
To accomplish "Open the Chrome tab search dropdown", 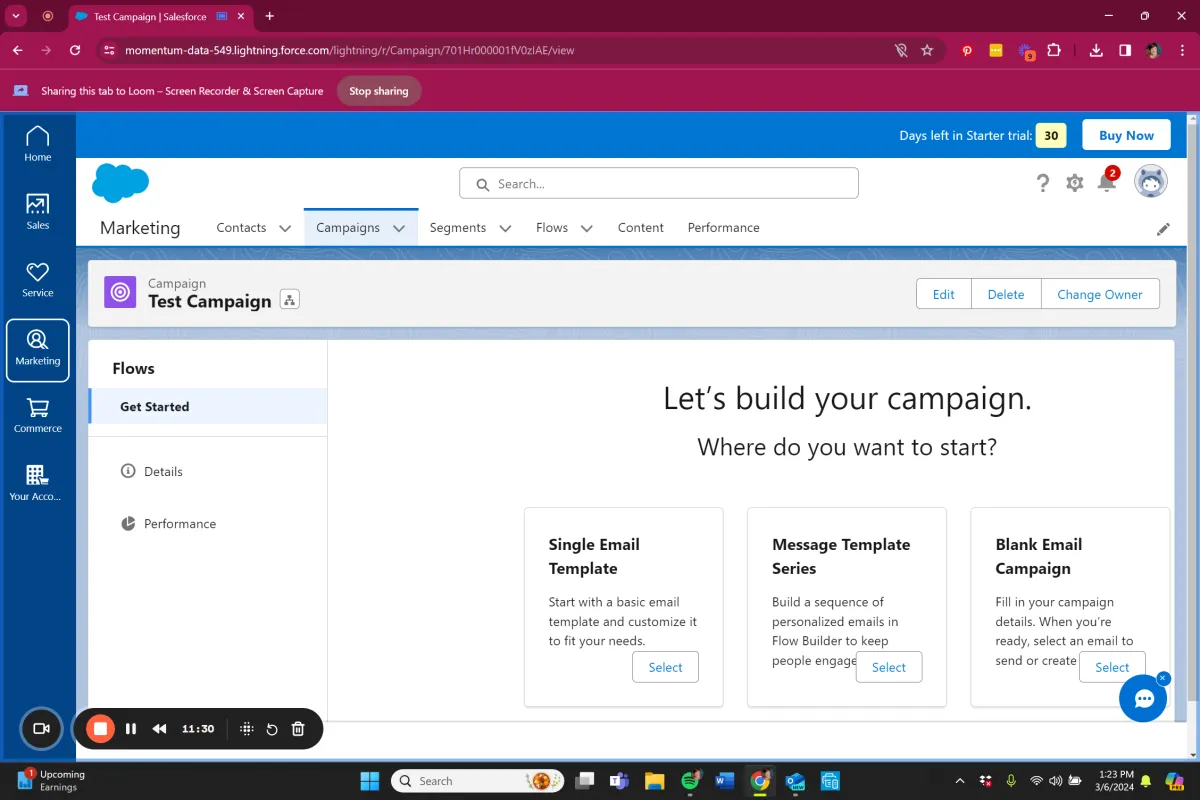I will (x=17, y=16).
